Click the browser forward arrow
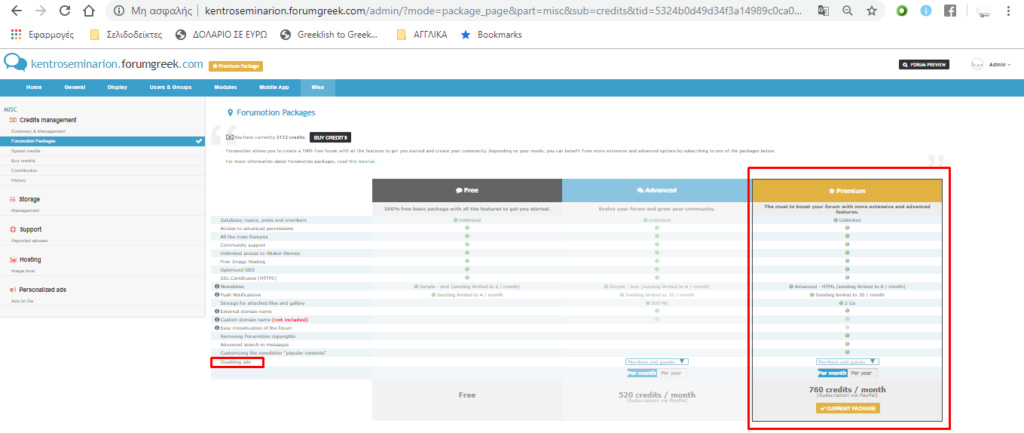The width and height of the screenshot is (1024, 433). 40,11
